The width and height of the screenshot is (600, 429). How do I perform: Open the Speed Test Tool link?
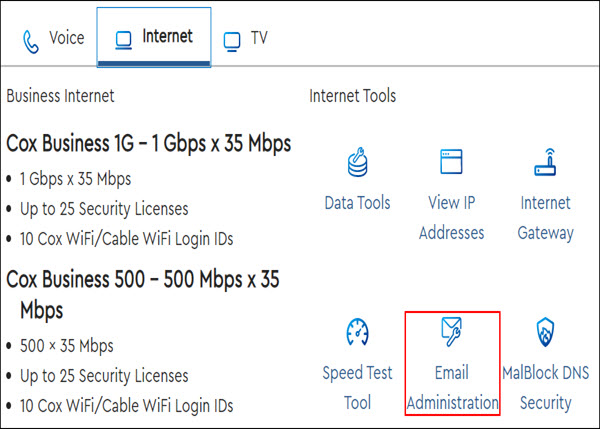pyautogui.click(x=357, y=387)
